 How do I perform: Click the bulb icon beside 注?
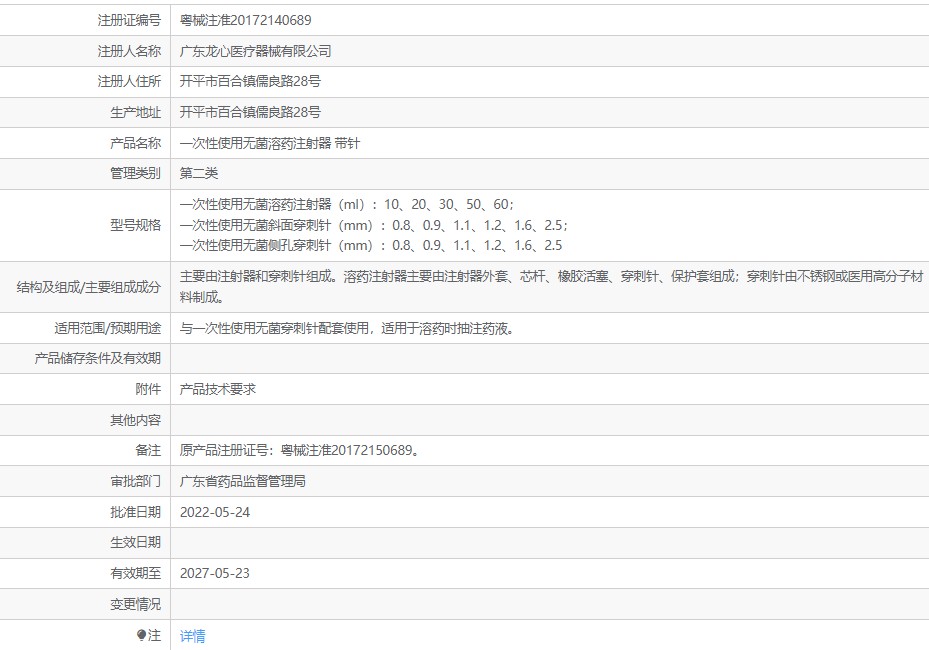[x=141, y=635]
